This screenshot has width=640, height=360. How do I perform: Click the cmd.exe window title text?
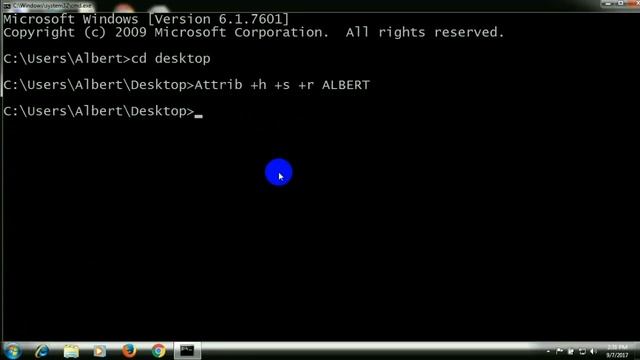pos(52,6)
